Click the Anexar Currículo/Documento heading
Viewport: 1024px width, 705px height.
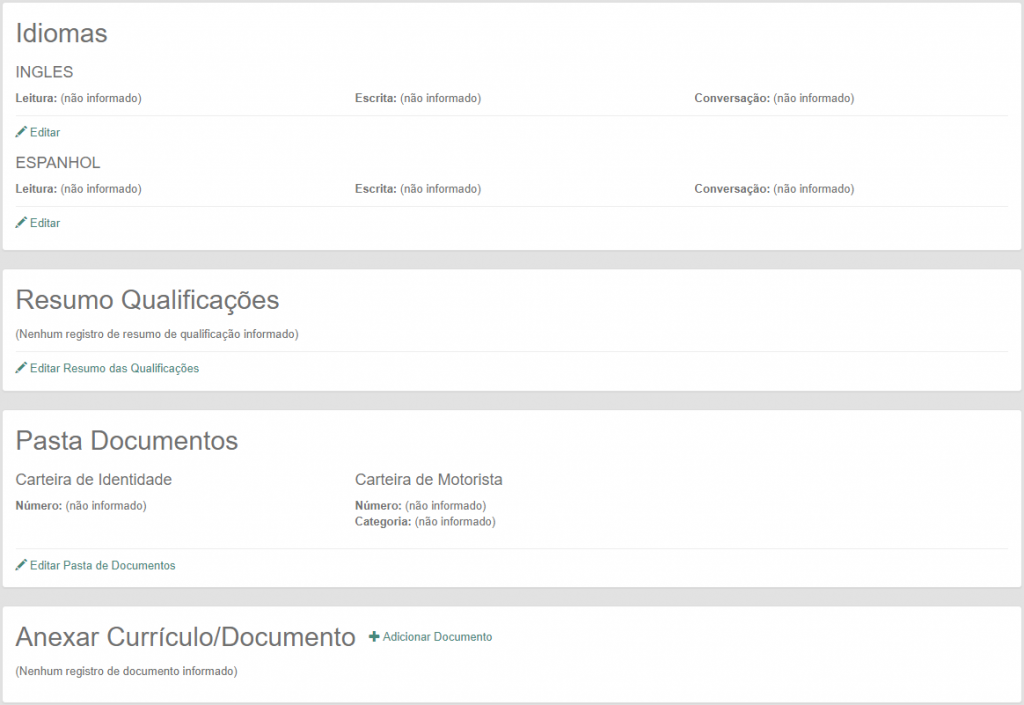point(185,637)
